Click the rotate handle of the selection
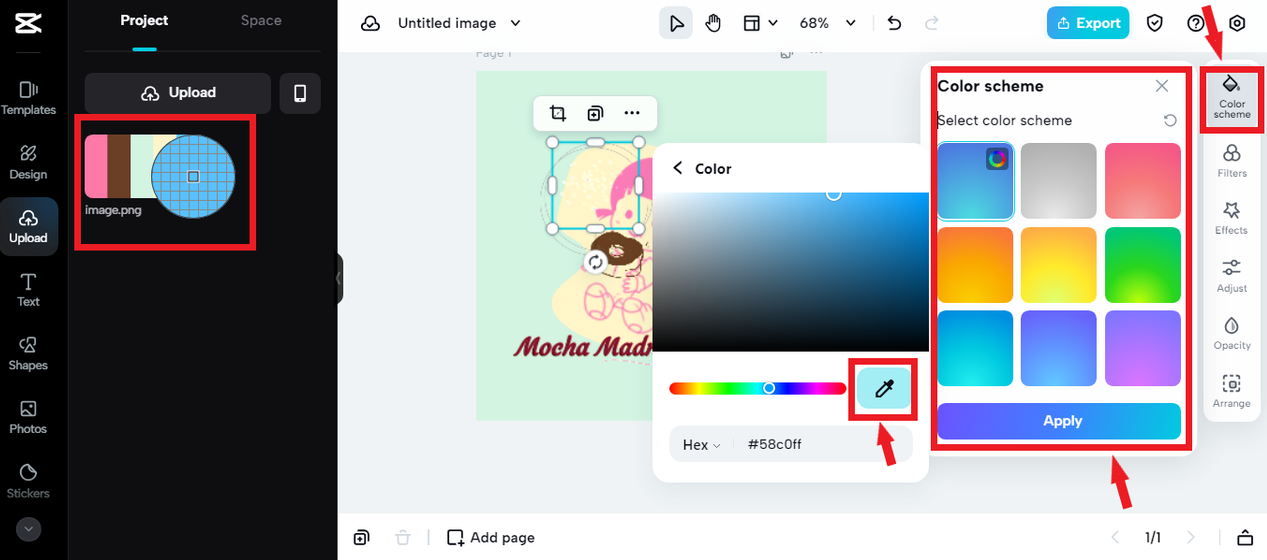This screenshot has width=1267, height=560. click(595, 262)
